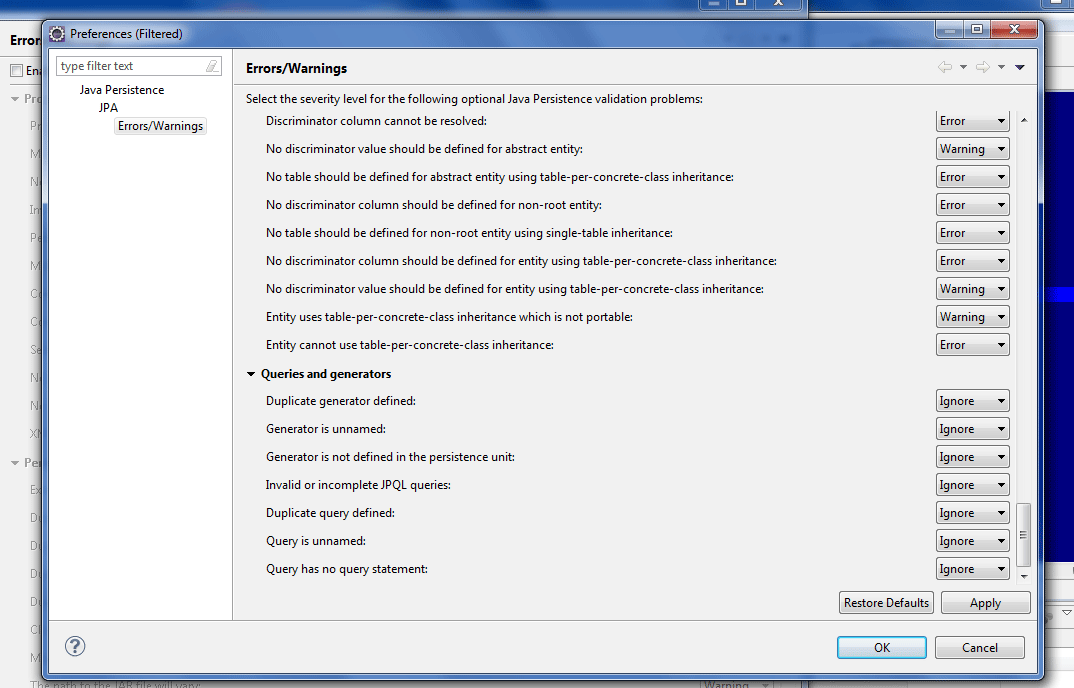Select Java Persistence tree item
The height and width of the screenshot is (688, 1074).
(121, 90)
